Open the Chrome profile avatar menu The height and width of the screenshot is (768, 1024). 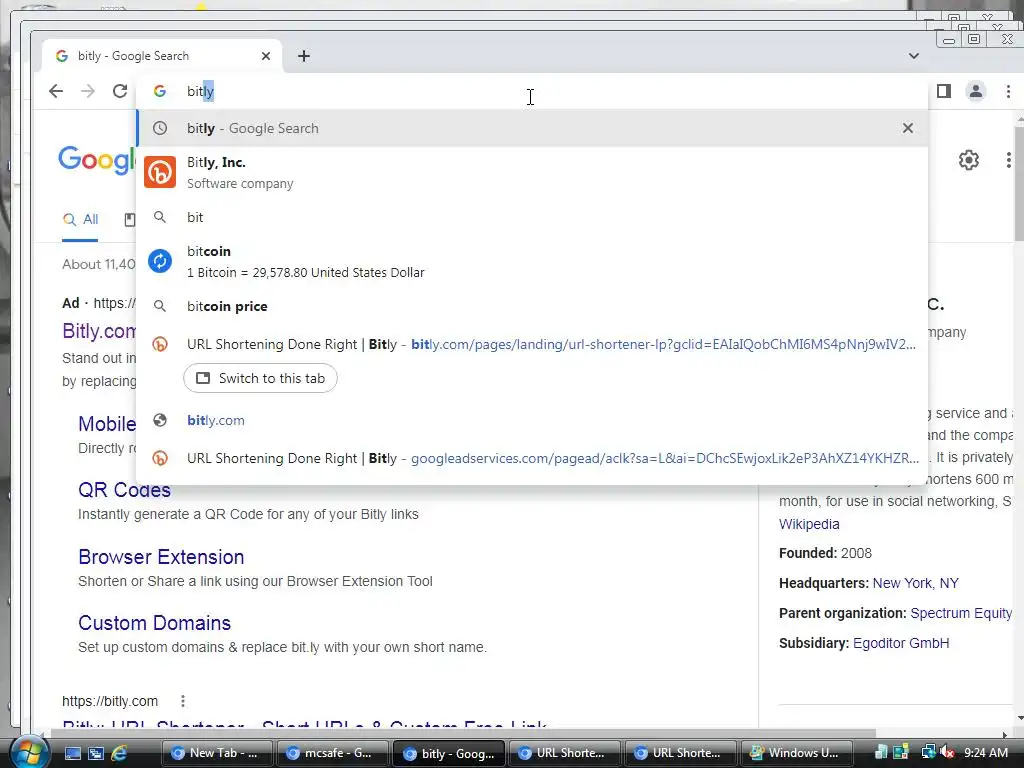[x=976, y=91]
